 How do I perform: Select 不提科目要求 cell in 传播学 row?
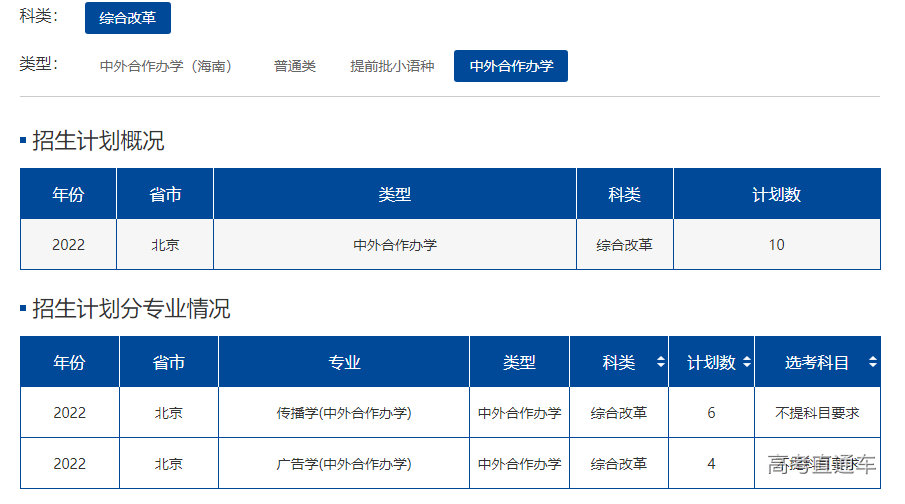coord(817,413)
